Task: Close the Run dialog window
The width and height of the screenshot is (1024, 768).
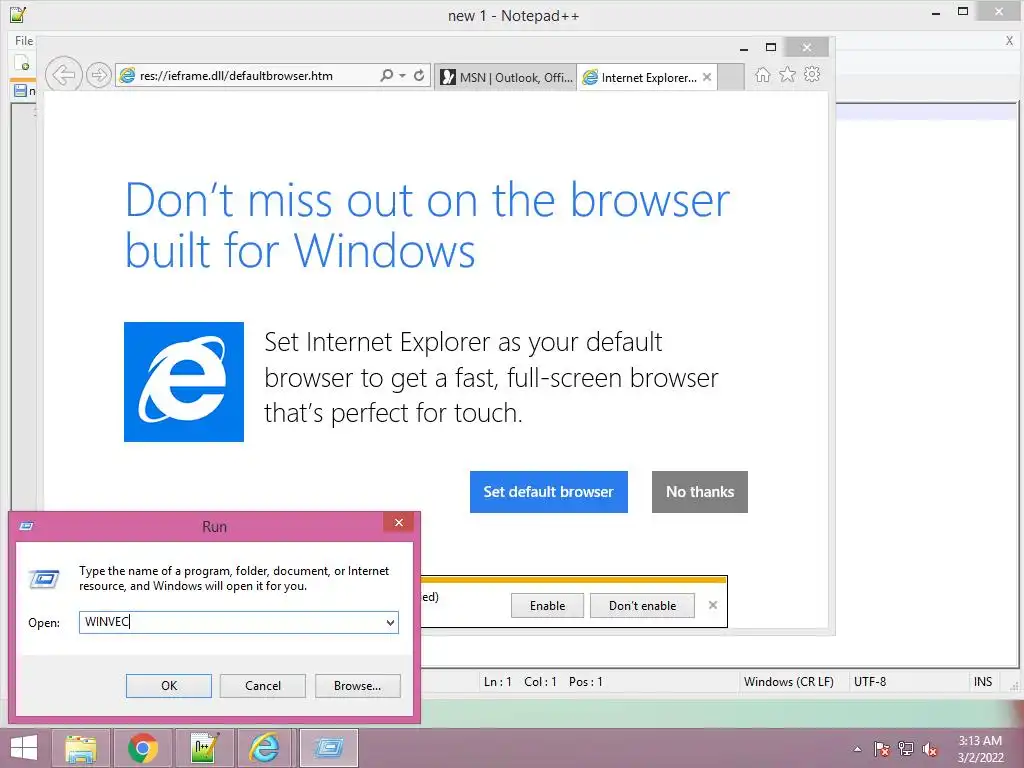Action: click(x=398, y=522)
